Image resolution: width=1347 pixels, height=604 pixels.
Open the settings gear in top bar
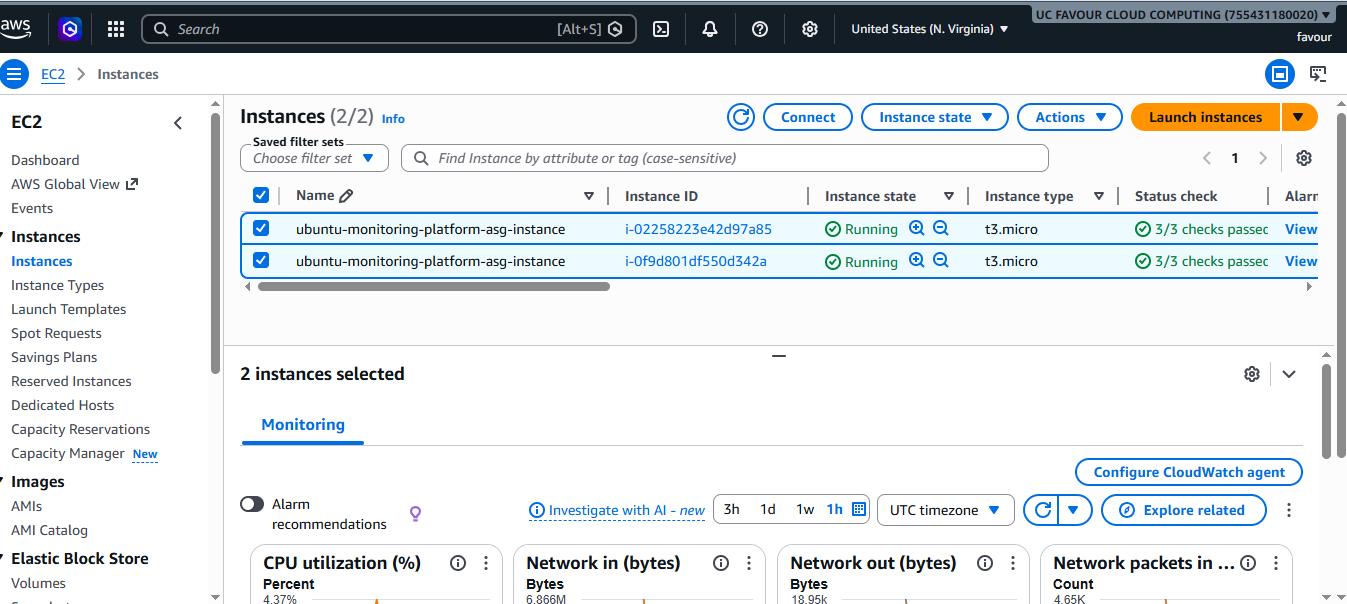pyautogui.click(x=810, y=29)
